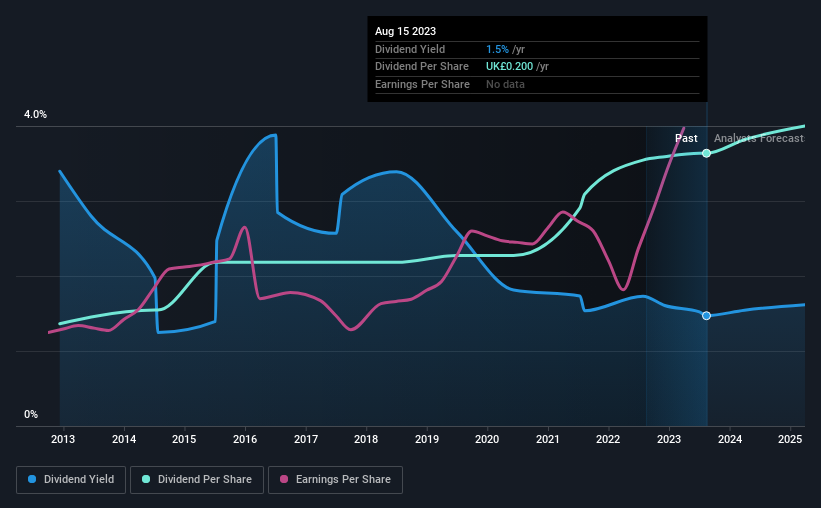Image resolution: width=821 pixels, height=508 pixels.
Task: Click the 2013 x-axis label
Action: (63, 439)
